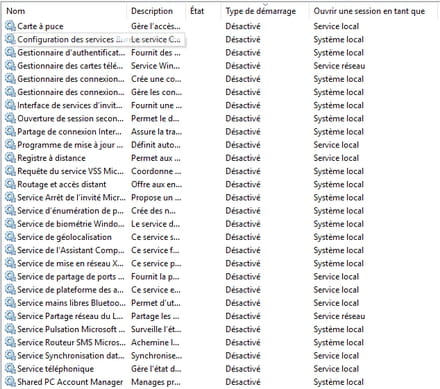Select the Configuration des services row

coord(220,39)
